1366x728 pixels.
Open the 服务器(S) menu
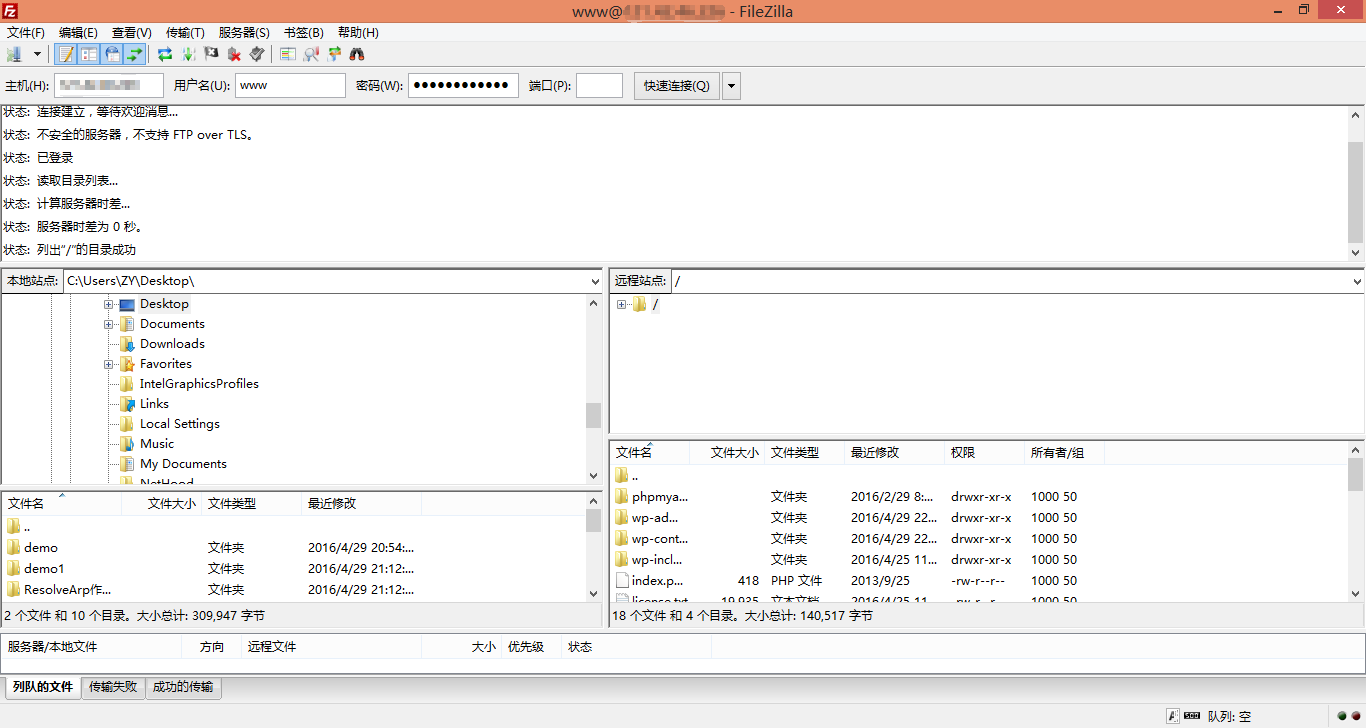point(244,33)
